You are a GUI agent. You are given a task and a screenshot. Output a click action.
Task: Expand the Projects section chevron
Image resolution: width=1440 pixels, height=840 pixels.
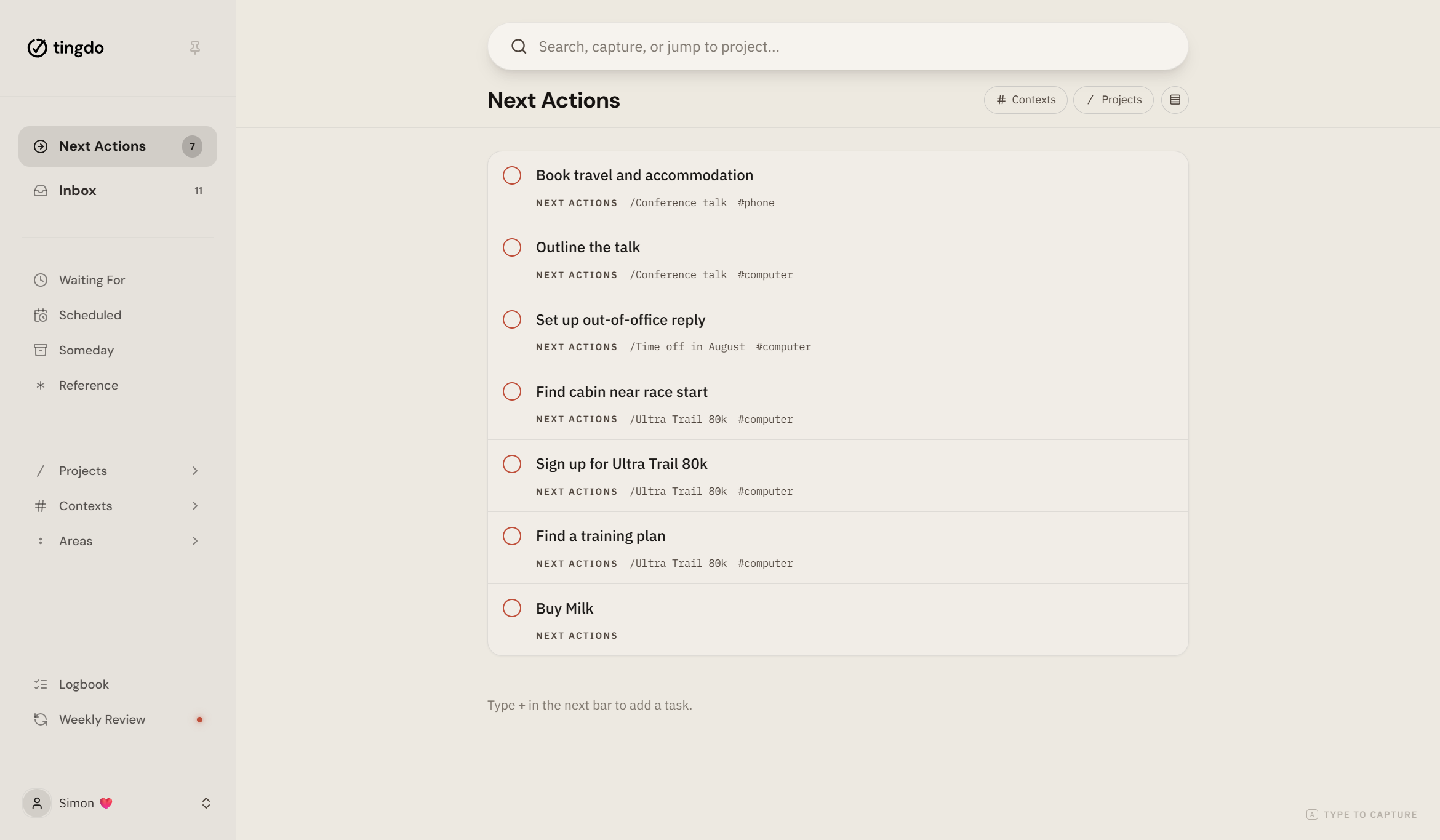195,471
